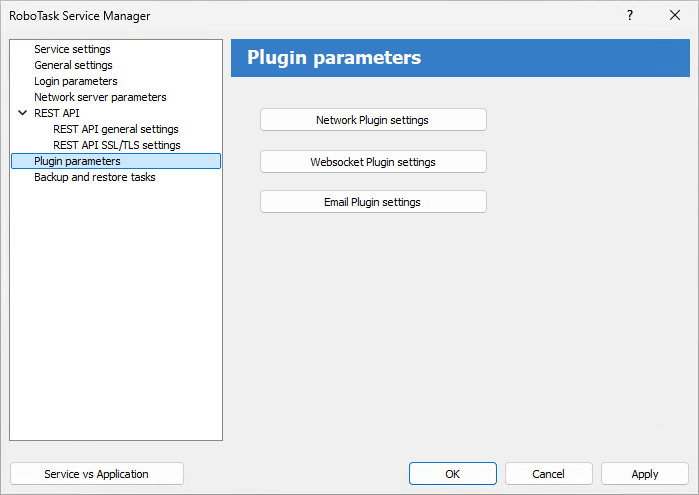Viewport: 699px width, 495px height.
Task: Select General settings tree item
Action: [73, 65]
